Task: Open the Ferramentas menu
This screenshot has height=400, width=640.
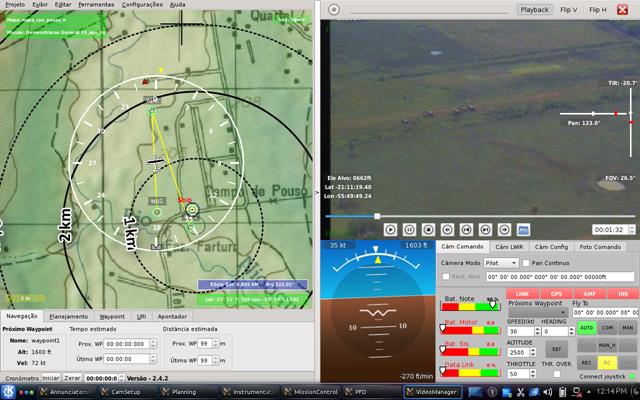Action: [96, 4]
